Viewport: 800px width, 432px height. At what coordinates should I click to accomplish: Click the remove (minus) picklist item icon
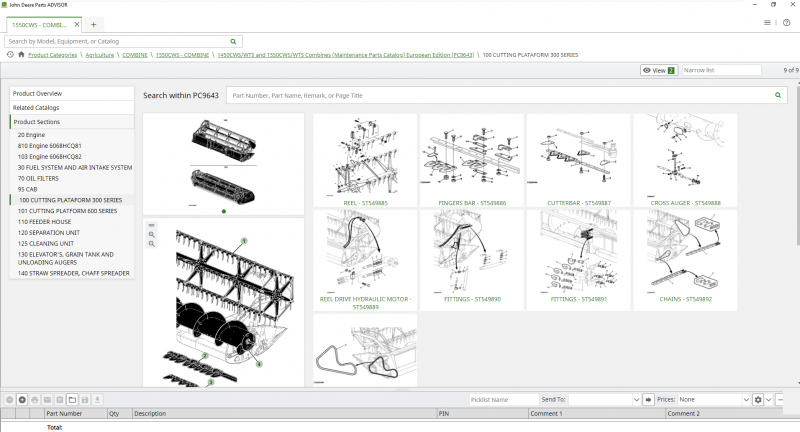coord(9,399)
